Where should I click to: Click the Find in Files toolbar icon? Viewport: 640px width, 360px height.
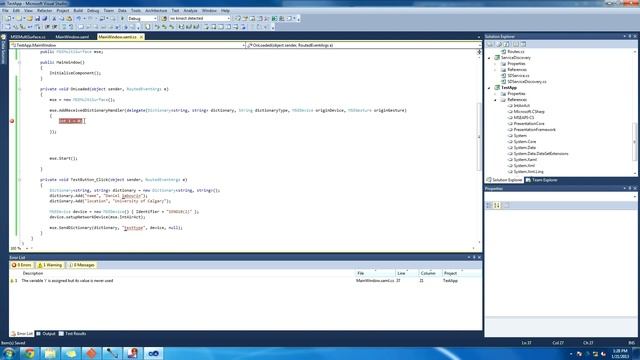[x=164, y=18]
